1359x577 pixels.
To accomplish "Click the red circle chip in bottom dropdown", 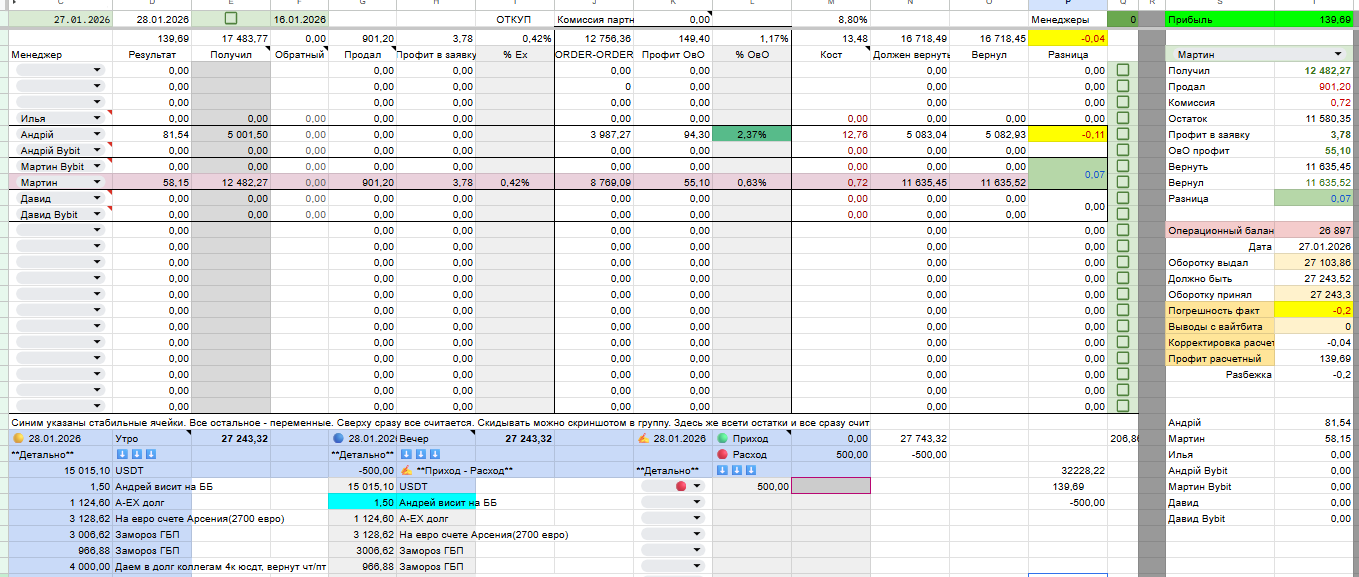I will coord(682,486).
